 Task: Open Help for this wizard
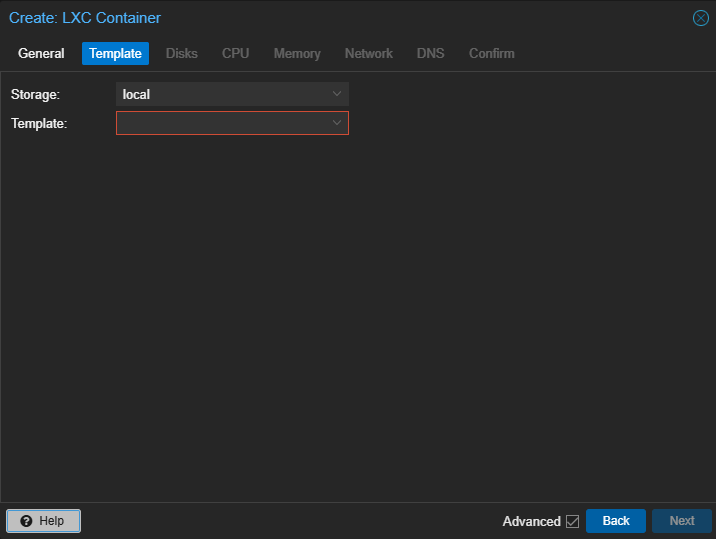(x=43, y=521)
